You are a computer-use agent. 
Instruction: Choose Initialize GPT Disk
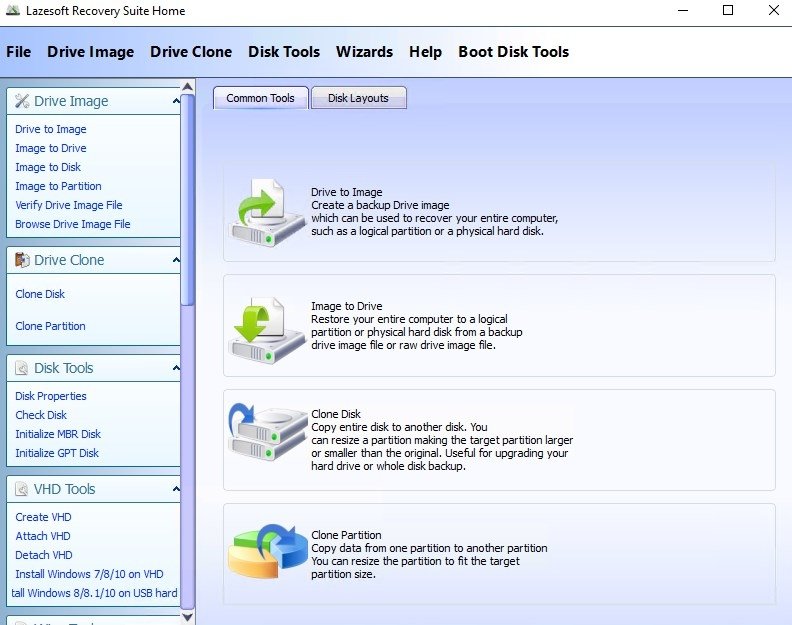pos(57,453)
